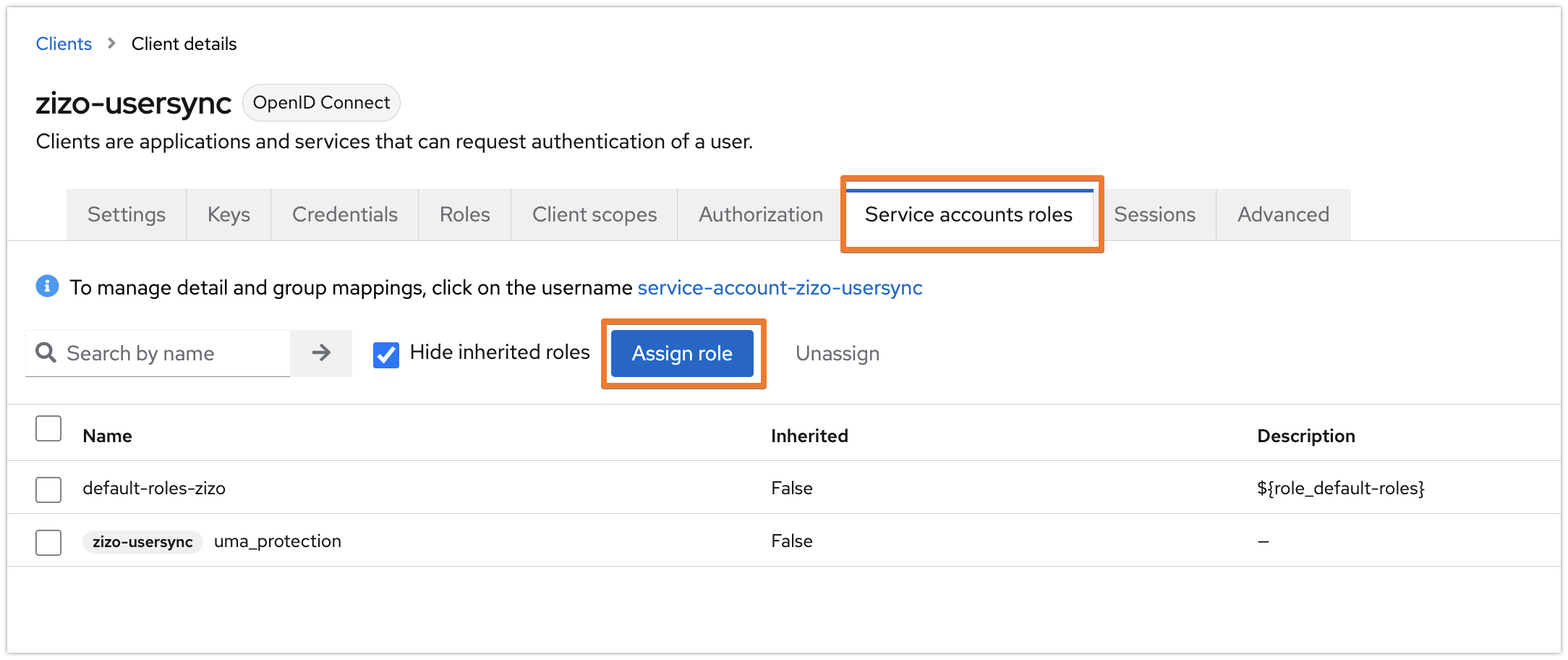This screenshot has height=660, width=1568.
Task: Open the Settings tab
Action: 127,215
